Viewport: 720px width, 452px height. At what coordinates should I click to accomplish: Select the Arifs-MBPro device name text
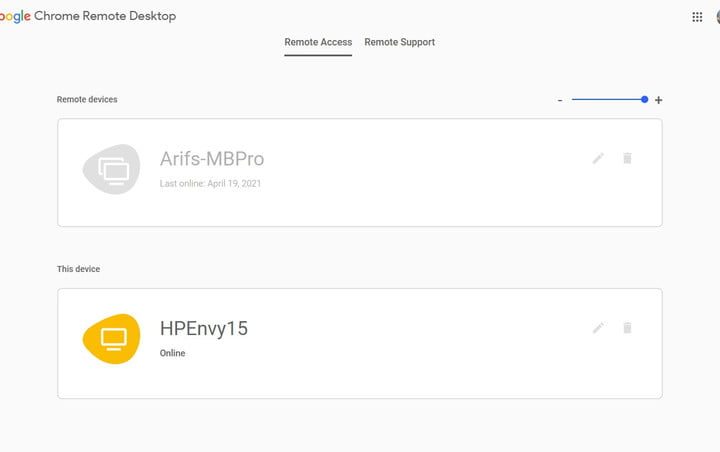[x=212, y=159]
